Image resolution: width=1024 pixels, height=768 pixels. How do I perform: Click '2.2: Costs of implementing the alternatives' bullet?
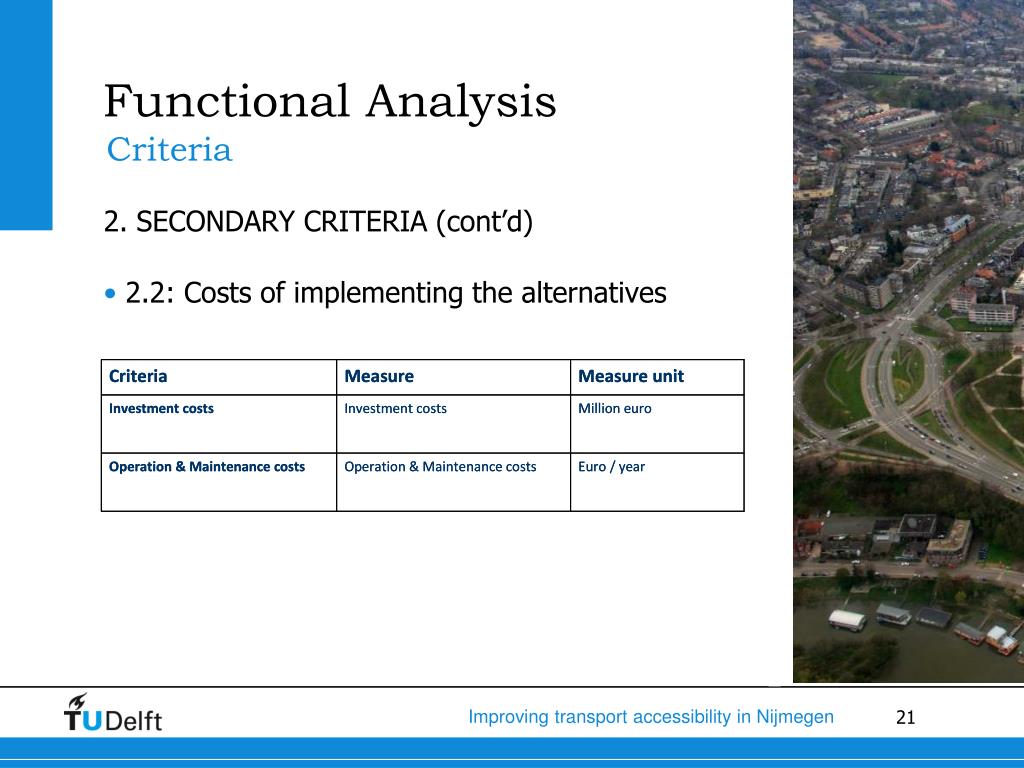pyautogui.click(x=385, y=293)
